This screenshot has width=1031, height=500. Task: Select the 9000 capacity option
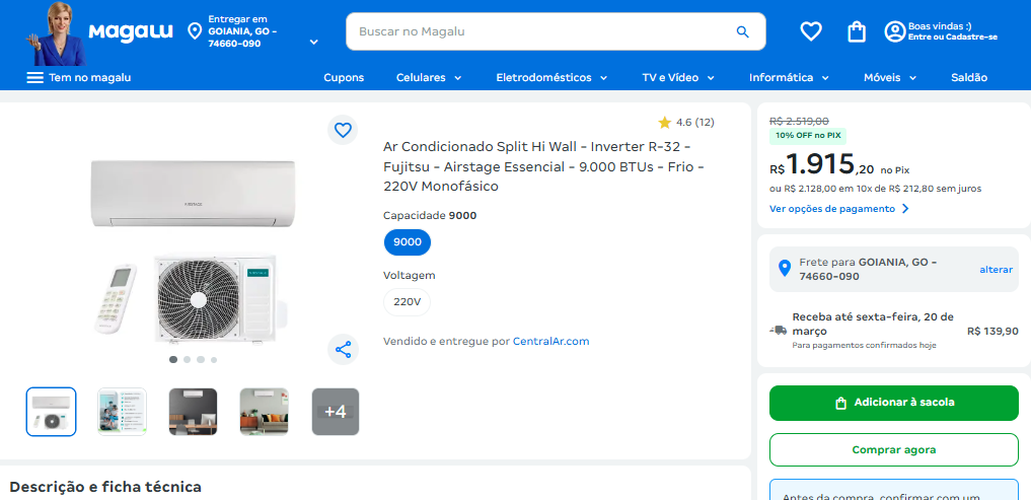(x=407, y=242)
